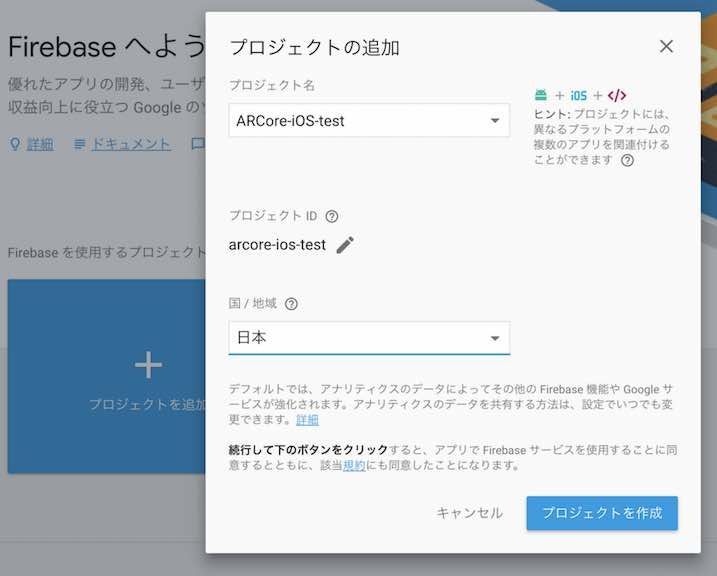717x576 pixels.
Task: Click the 日本 region field
Action: pos(369,338)
